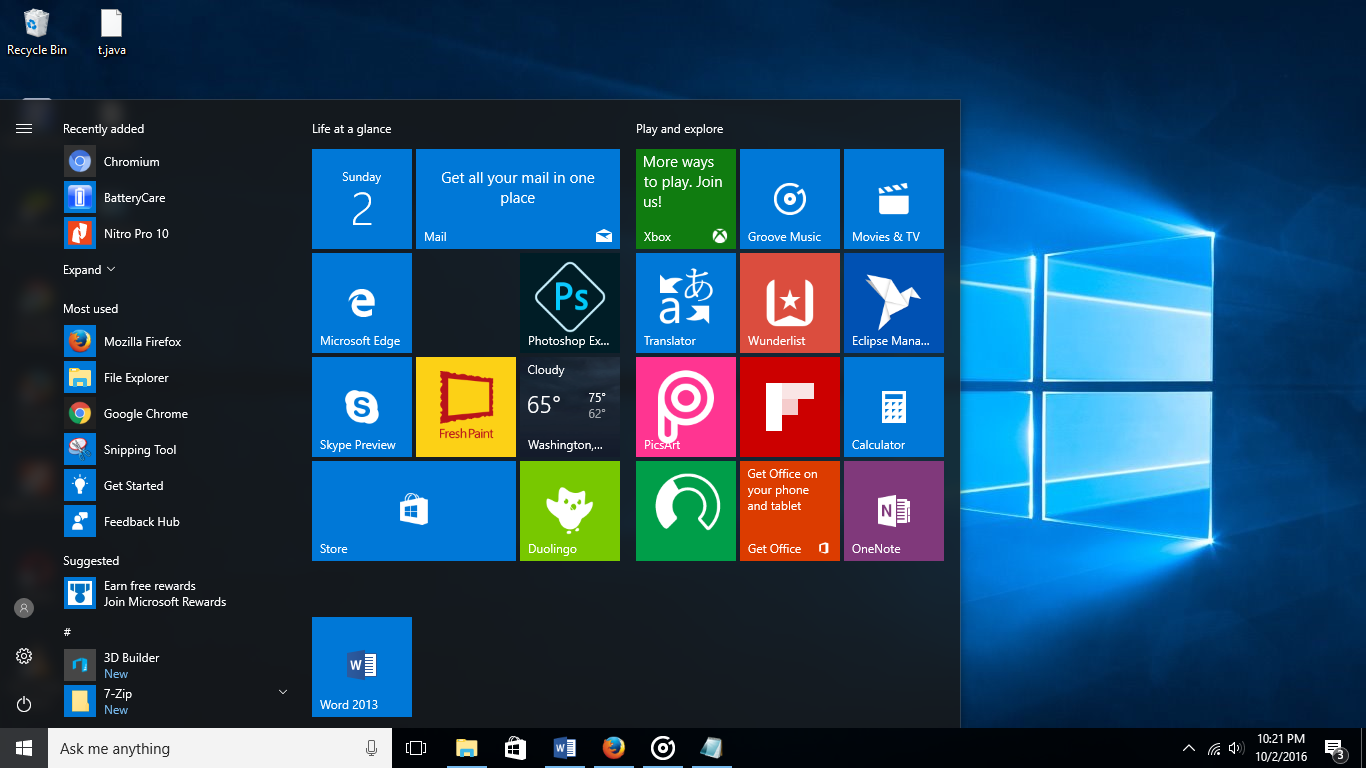
Task: Open the Windows Start button
Action: 24,748
